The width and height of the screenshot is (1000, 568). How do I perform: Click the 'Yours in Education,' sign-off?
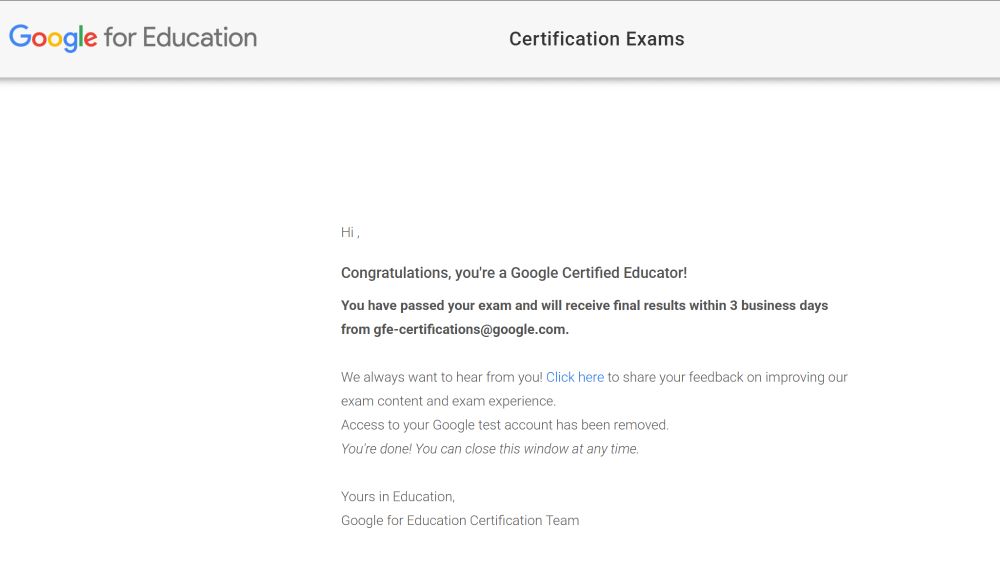[x=398, y=497]
